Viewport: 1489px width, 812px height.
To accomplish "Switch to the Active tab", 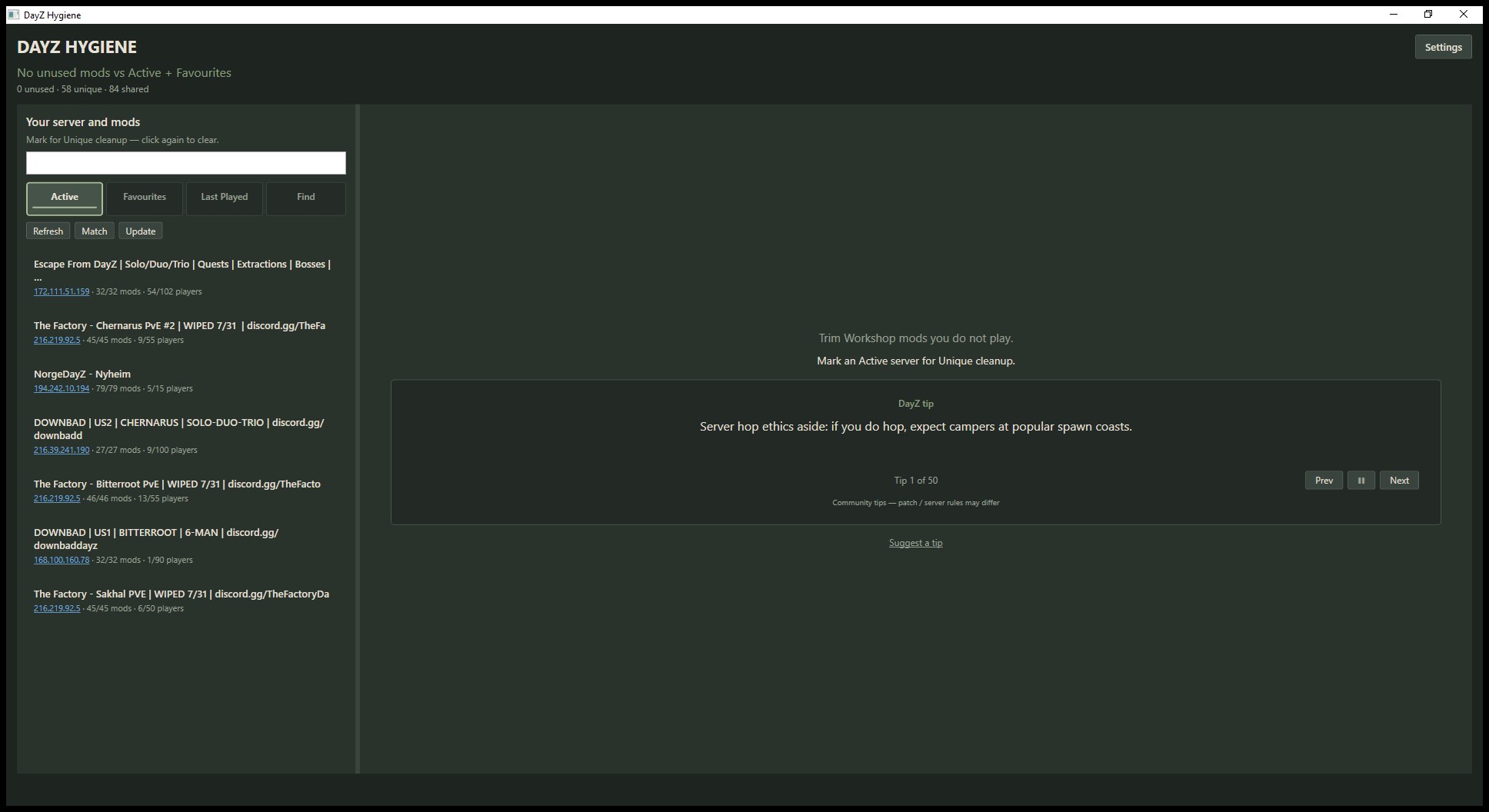I will tap(65, 198).
